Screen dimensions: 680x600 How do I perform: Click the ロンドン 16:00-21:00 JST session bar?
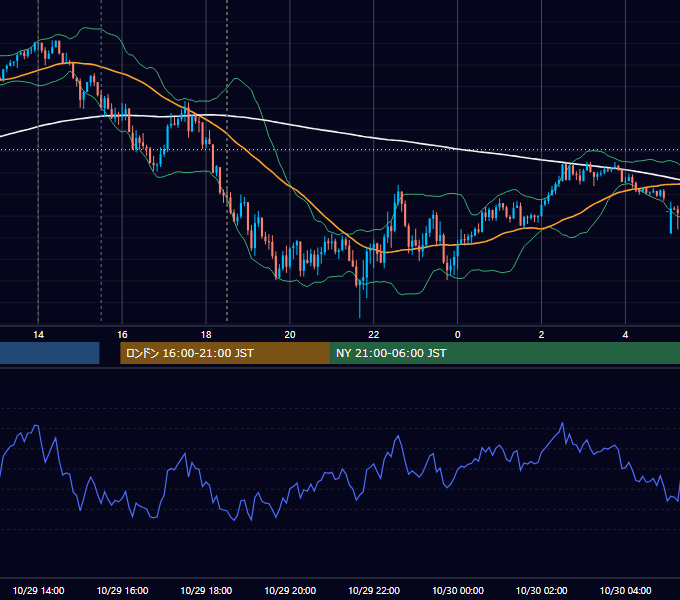[225, 353]
